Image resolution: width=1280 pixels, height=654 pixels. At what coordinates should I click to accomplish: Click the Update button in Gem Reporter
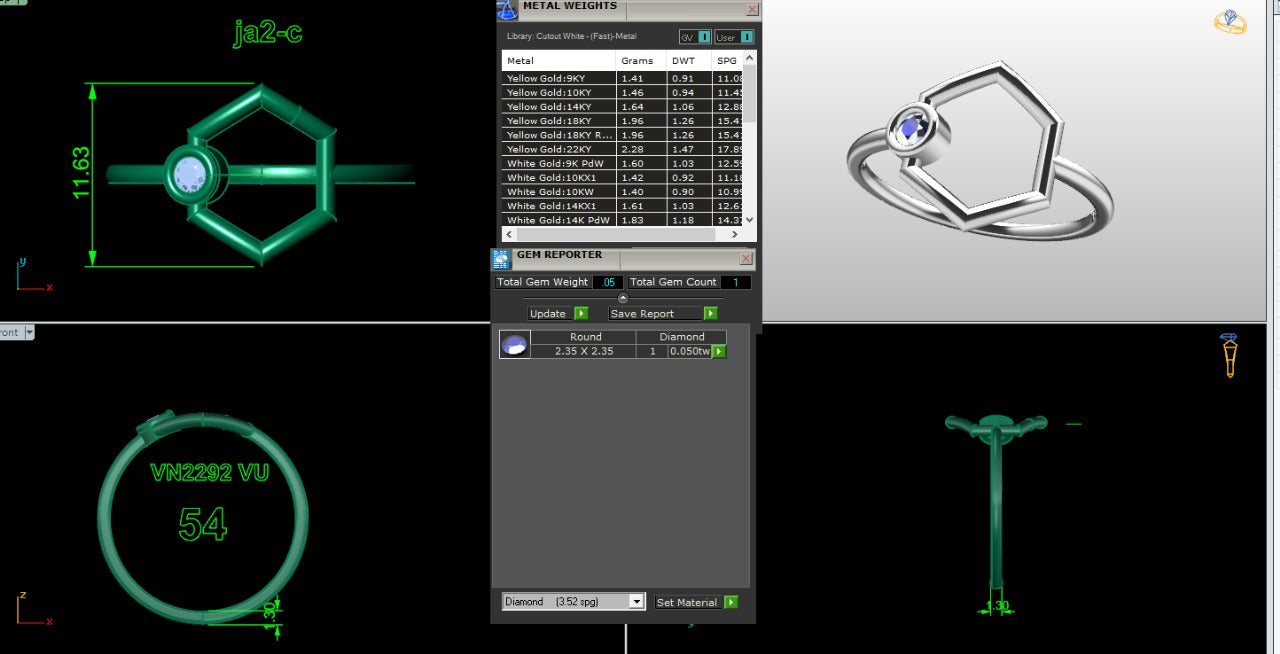tap(548, 313)
